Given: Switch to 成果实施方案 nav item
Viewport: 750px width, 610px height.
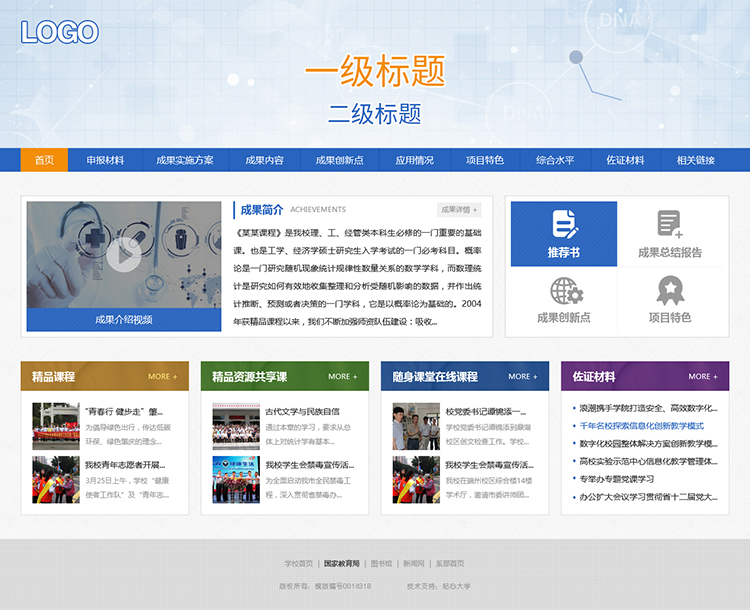Looking at the screenshot, I should click(x=184, y=160).
